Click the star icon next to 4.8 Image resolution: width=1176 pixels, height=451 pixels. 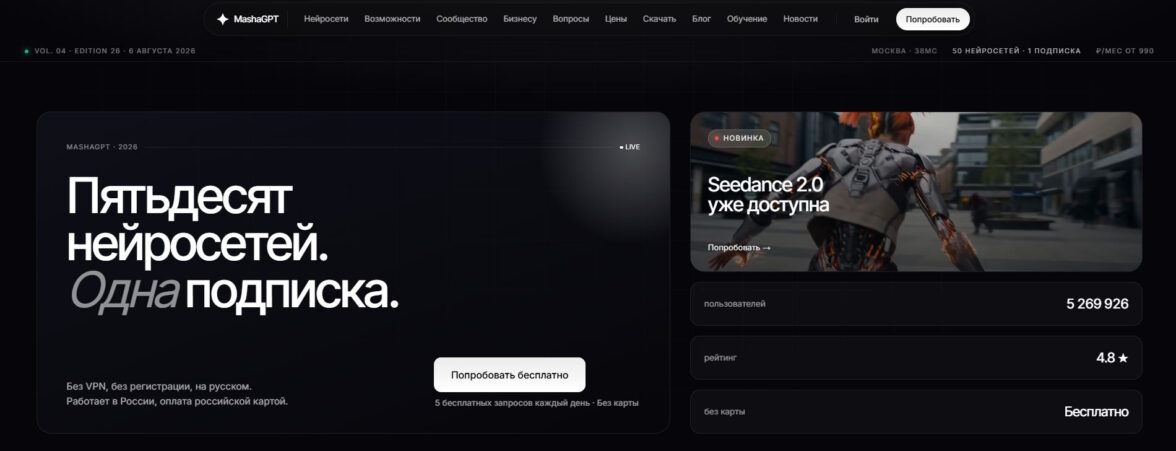[x=1123, y=358]
